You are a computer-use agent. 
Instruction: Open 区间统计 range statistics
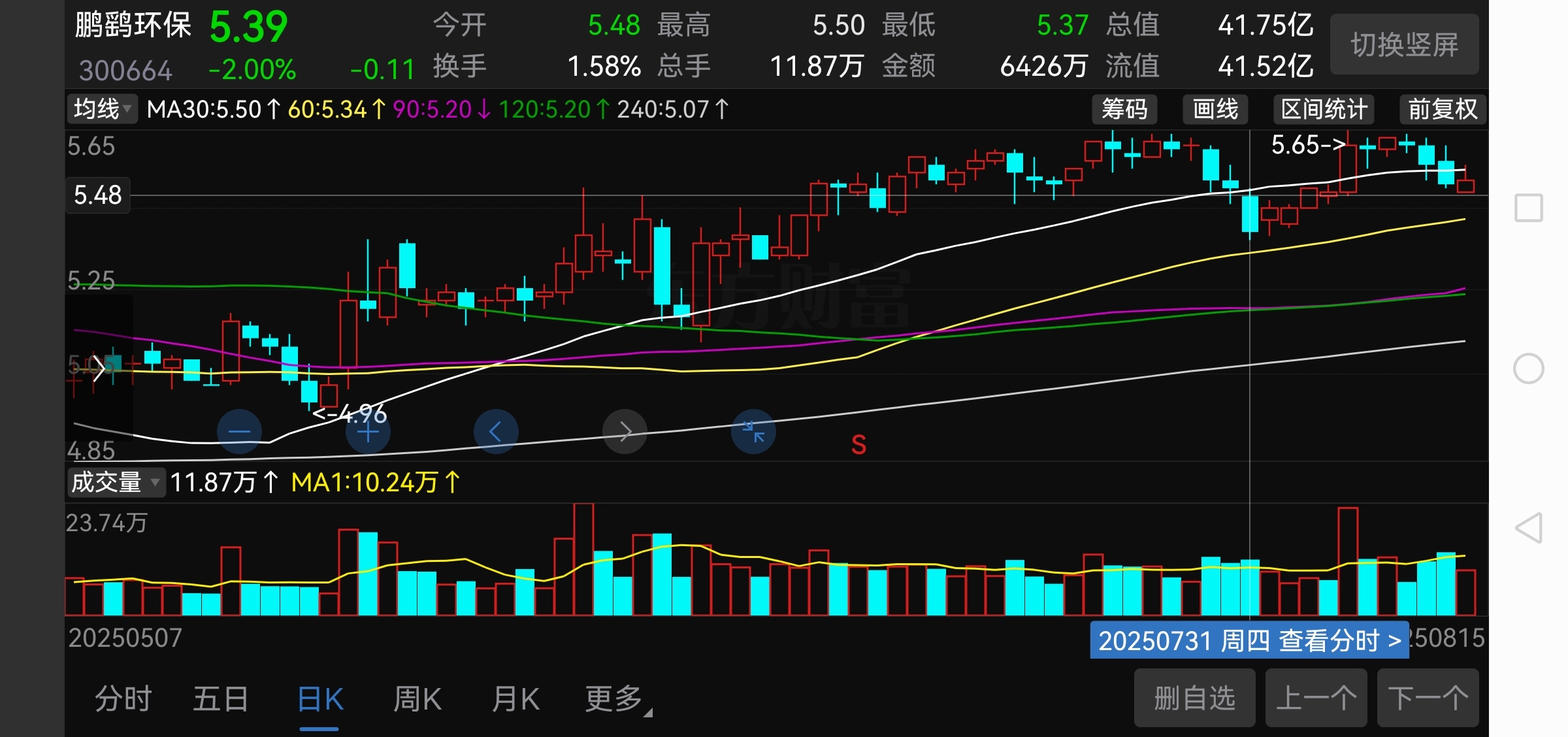pyautogui.click(x=1324, y=109)
